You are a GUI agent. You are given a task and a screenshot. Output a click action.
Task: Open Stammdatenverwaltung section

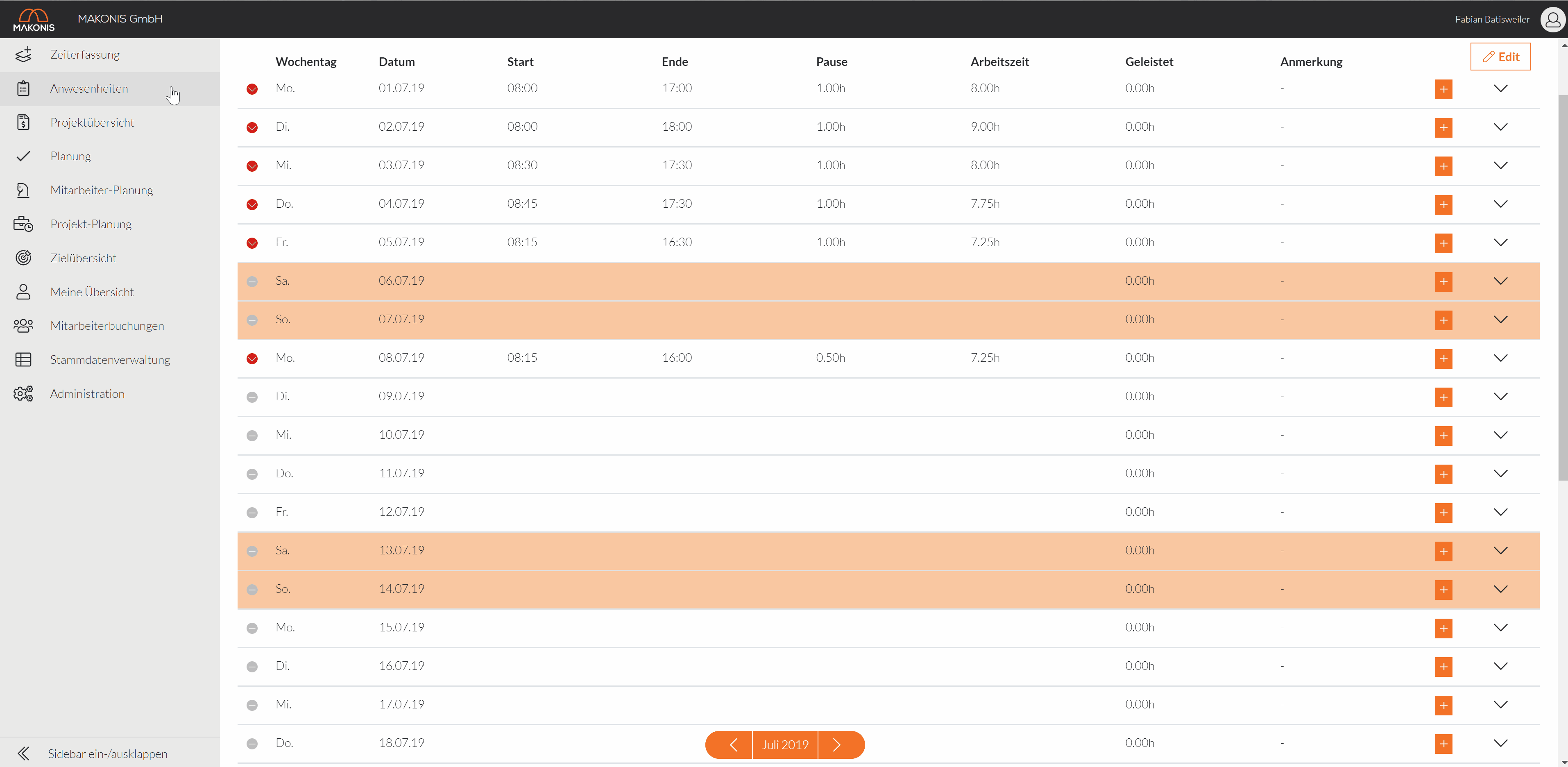click(109, 360)
